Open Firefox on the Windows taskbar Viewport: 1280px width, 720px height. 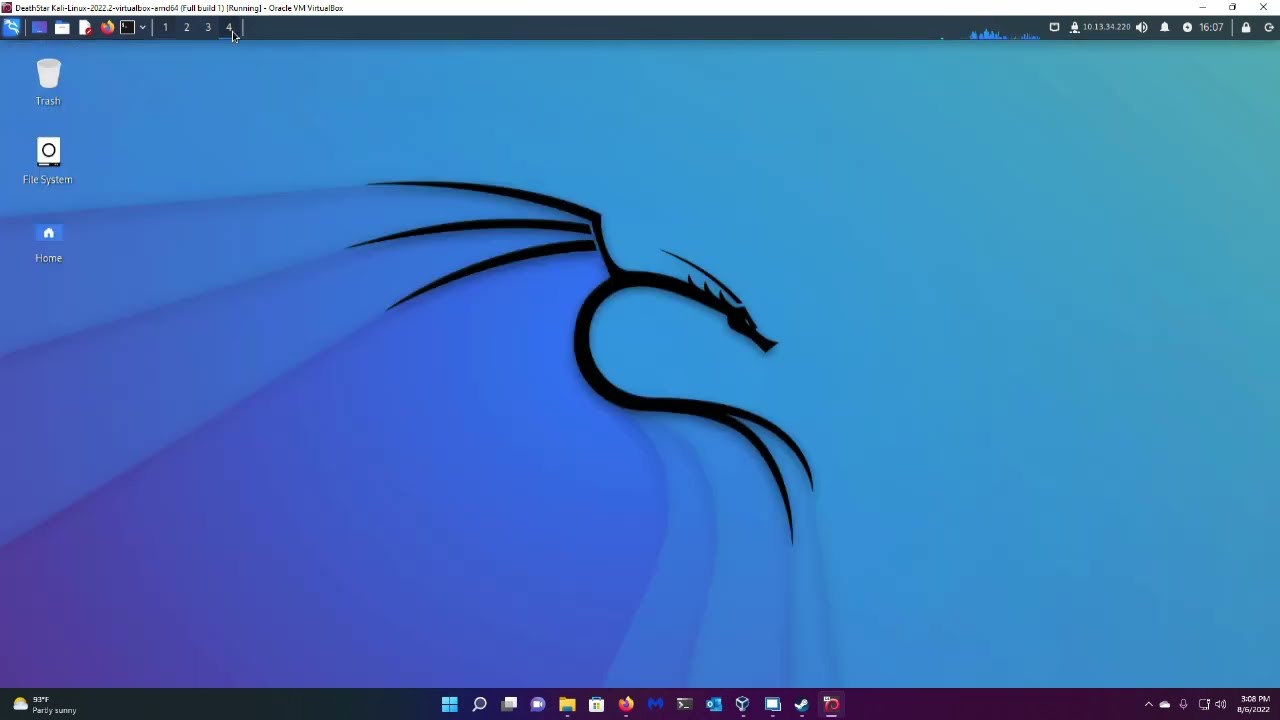pos(626,705)
